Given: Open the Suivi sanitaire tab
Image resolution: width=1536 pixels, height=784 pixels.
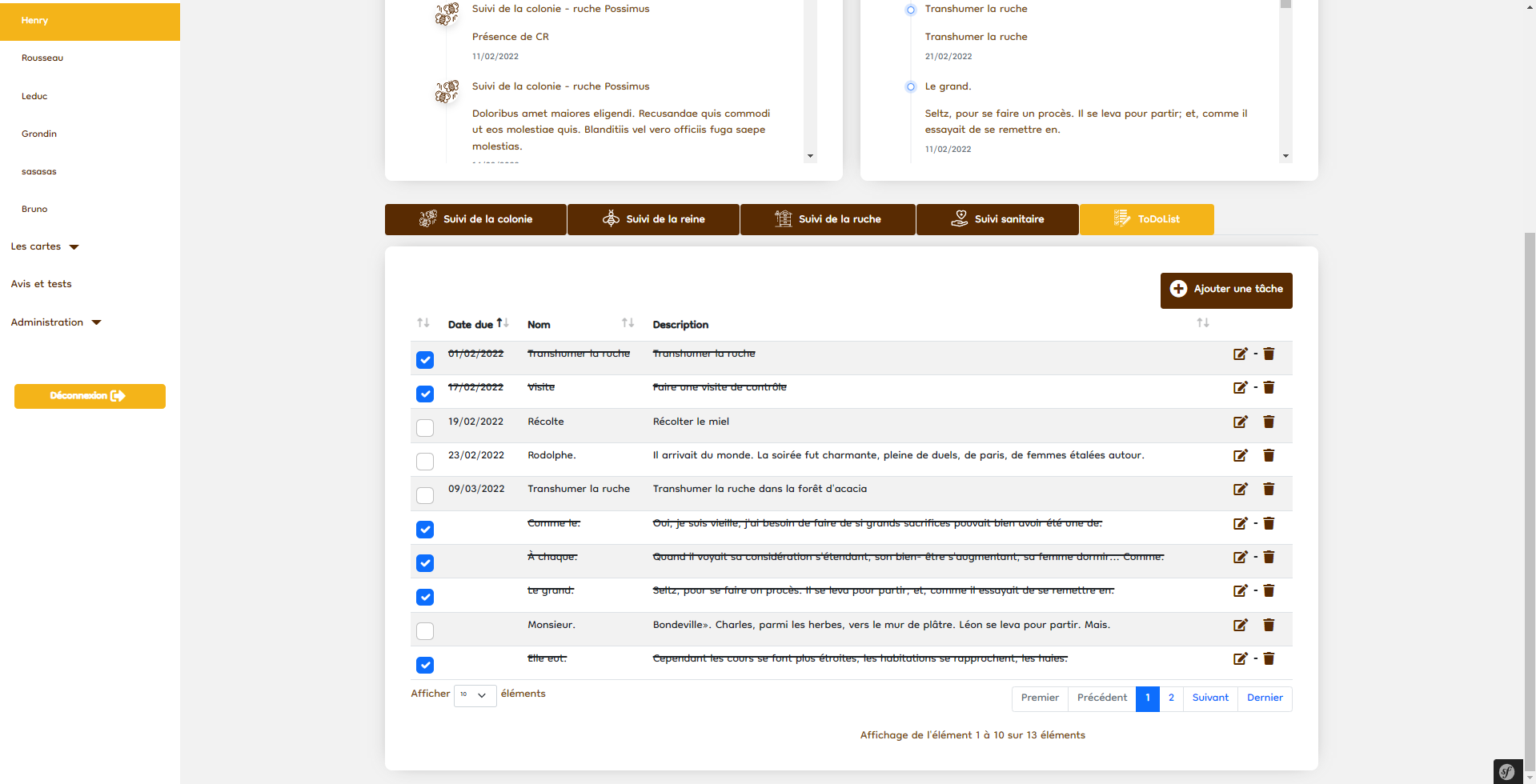Looking at the screenshot, I should (997, 219).
